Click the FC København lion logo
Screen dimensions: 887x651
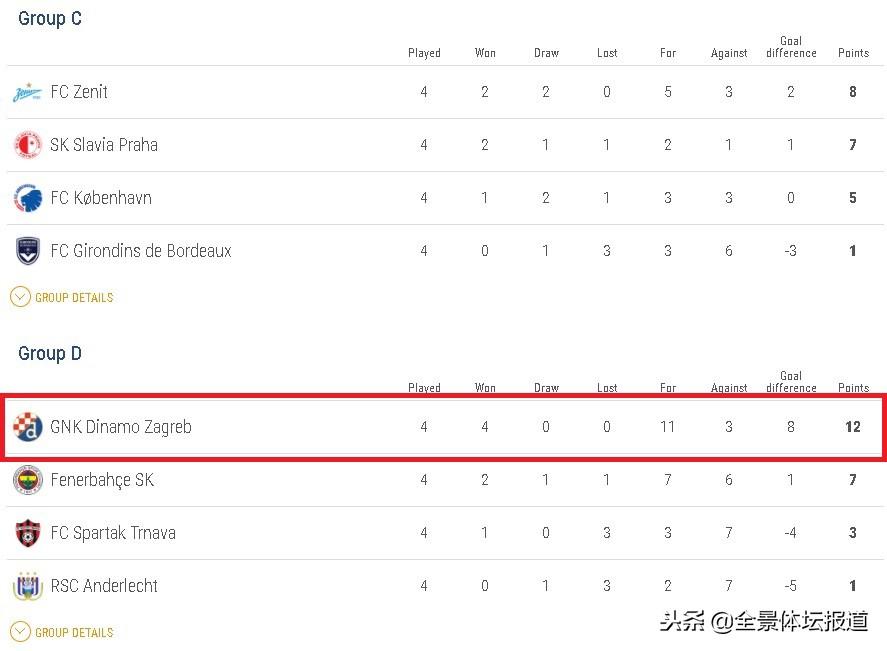click(x=28, y=198)
